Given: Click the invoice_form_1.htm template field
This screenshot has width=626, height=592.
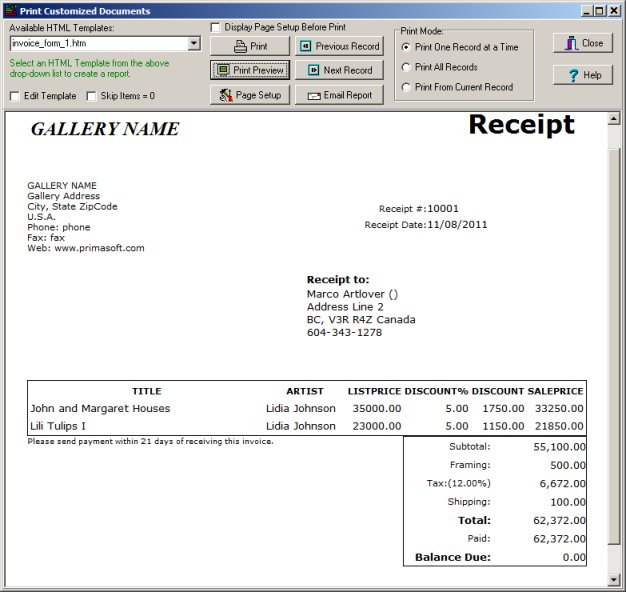Looking at the screenshot, I should [x=99, y=43].
